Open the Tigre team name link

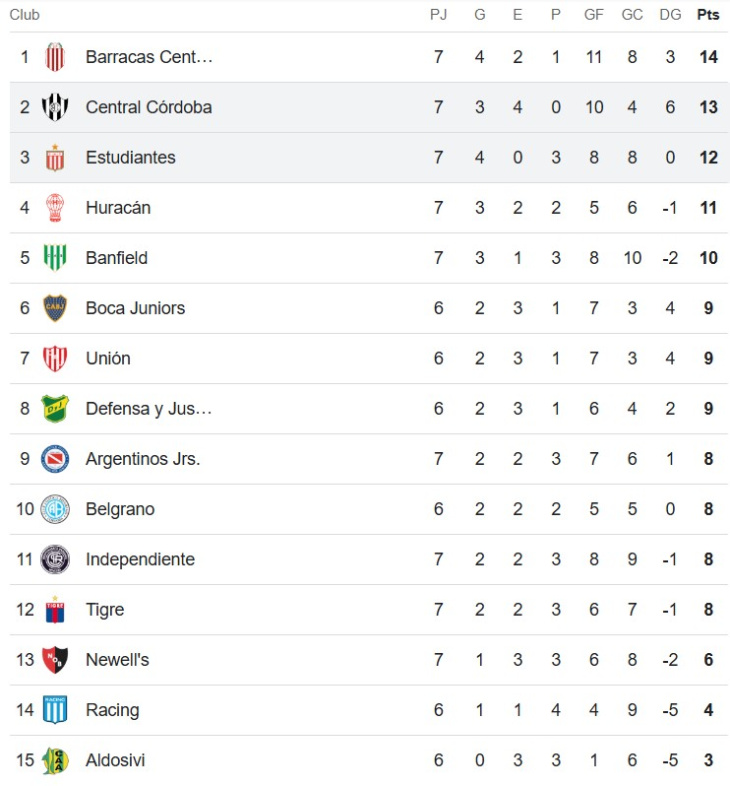[x=105, y=610]
